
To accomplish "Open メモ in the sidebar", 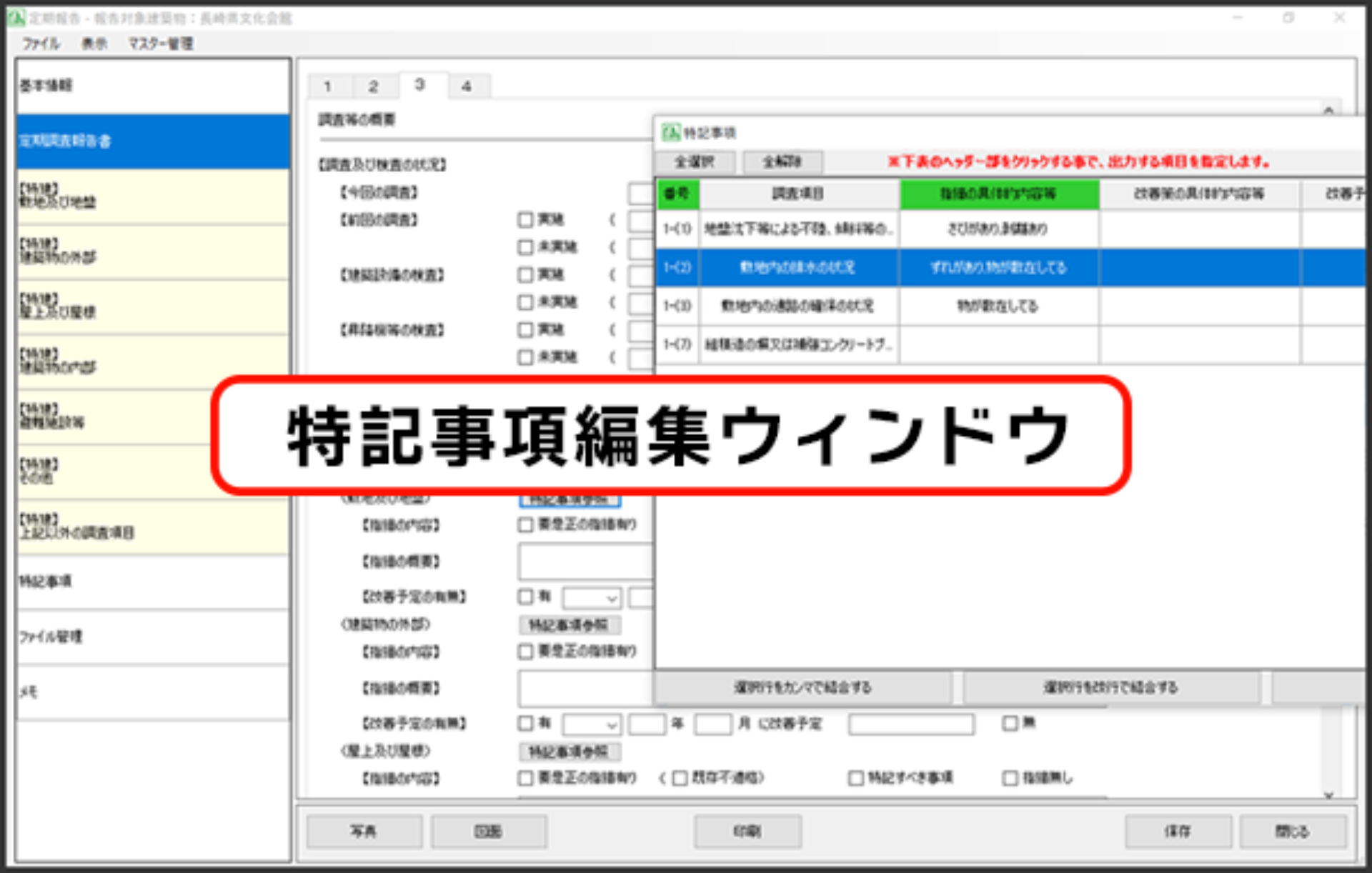I will [153, 692].
